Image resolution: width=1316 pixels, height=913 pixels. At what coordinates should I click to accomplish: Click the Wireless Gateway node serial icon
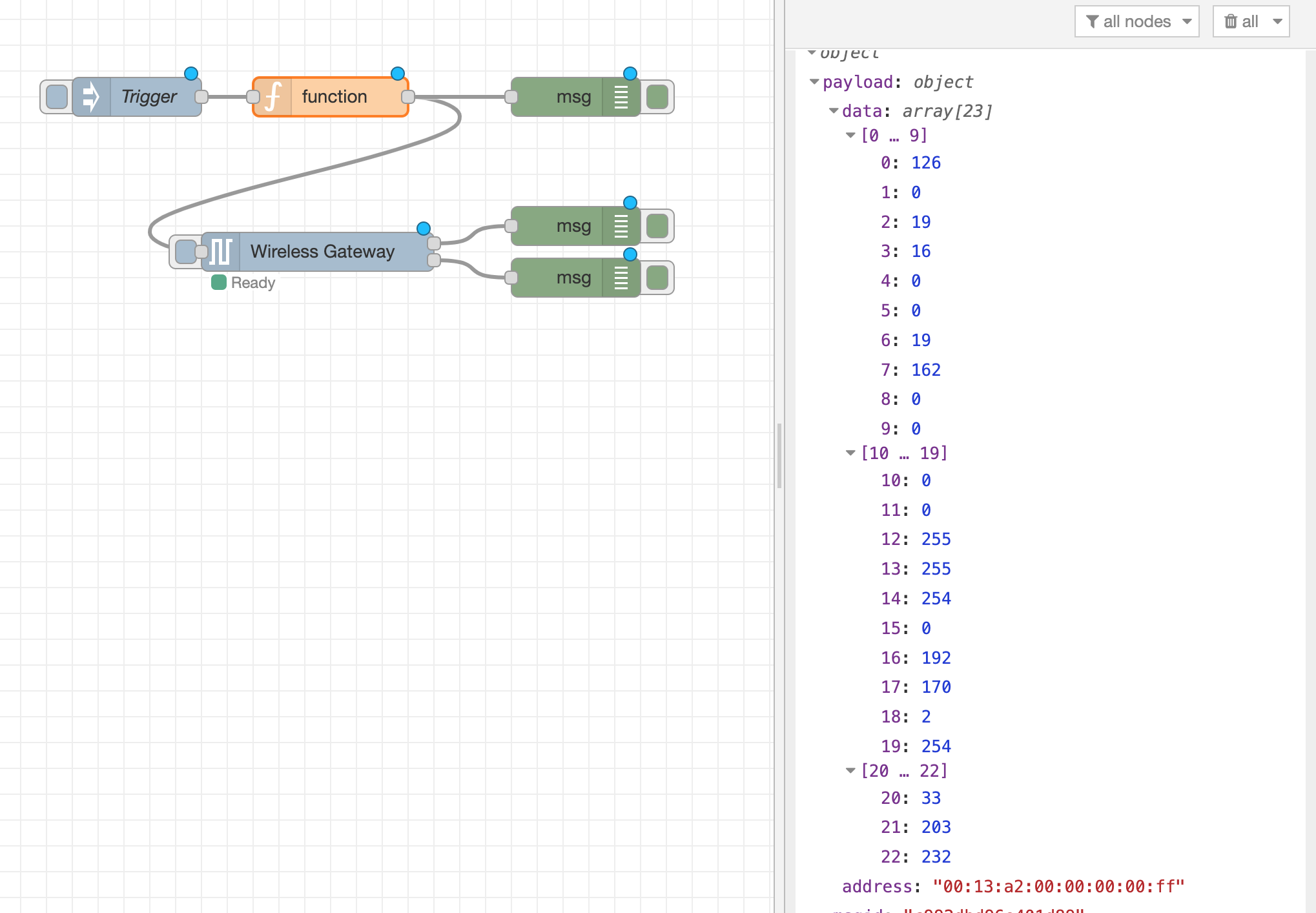point(221,252)
